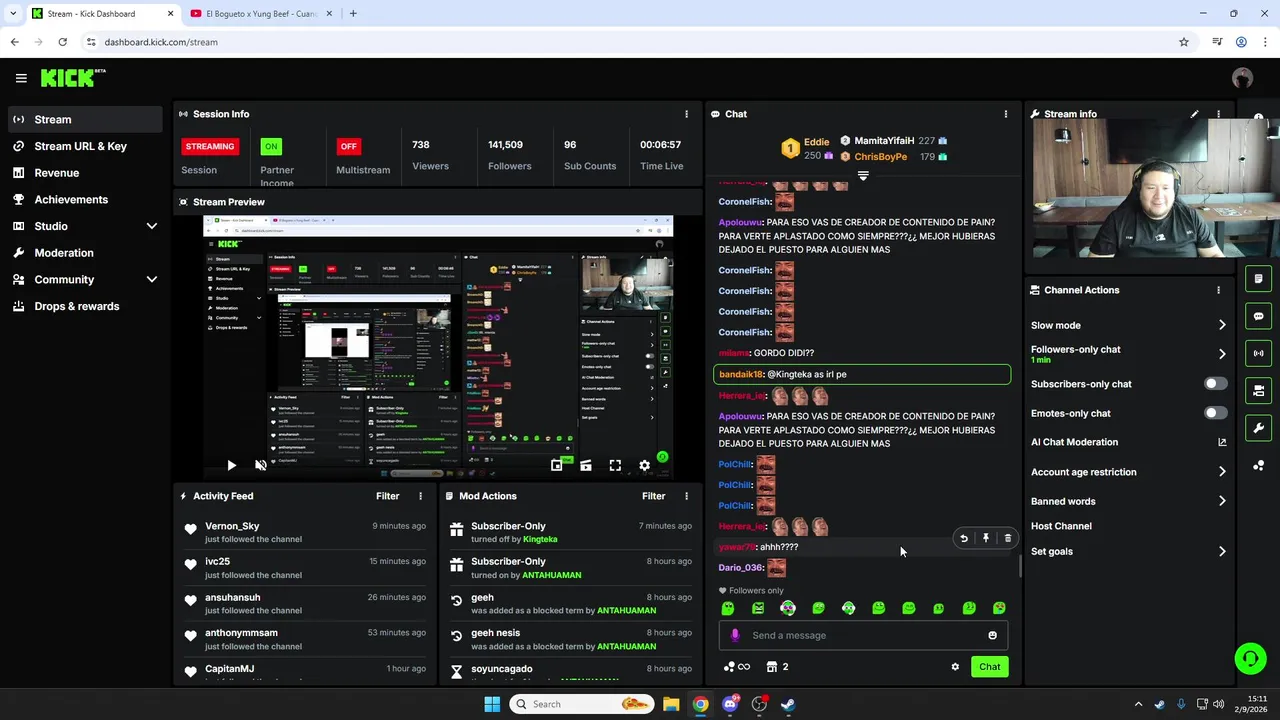Unmute the stream preview audio

(x=261, y=465)
